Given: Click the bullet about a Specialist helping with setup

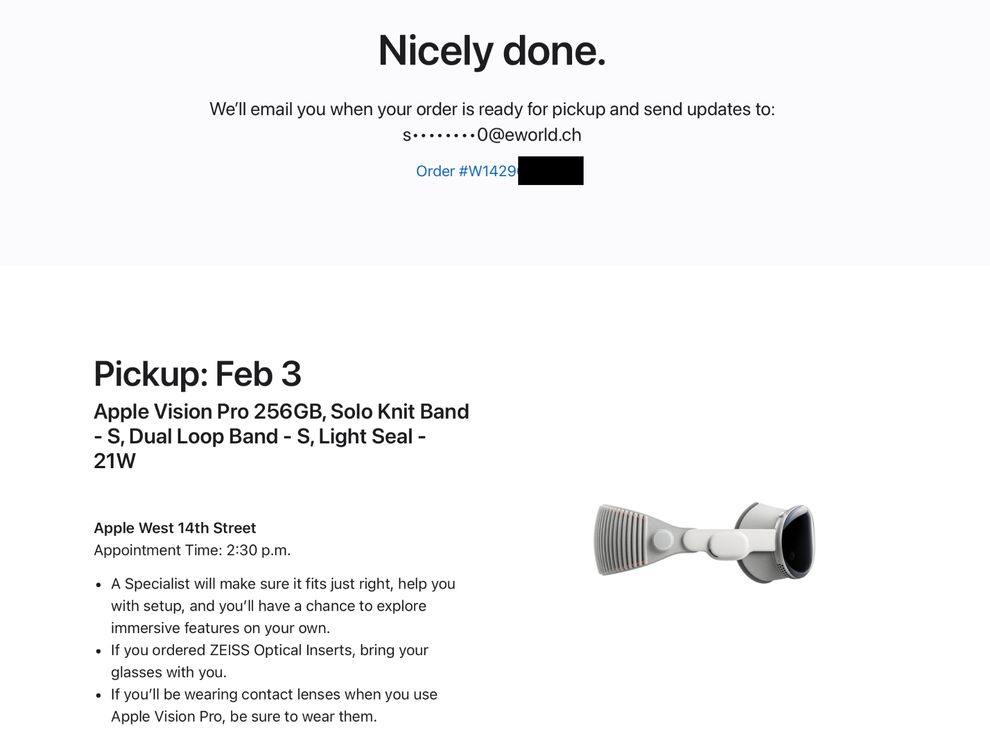Looking at the screenshot, I should [x=283, y=605].
